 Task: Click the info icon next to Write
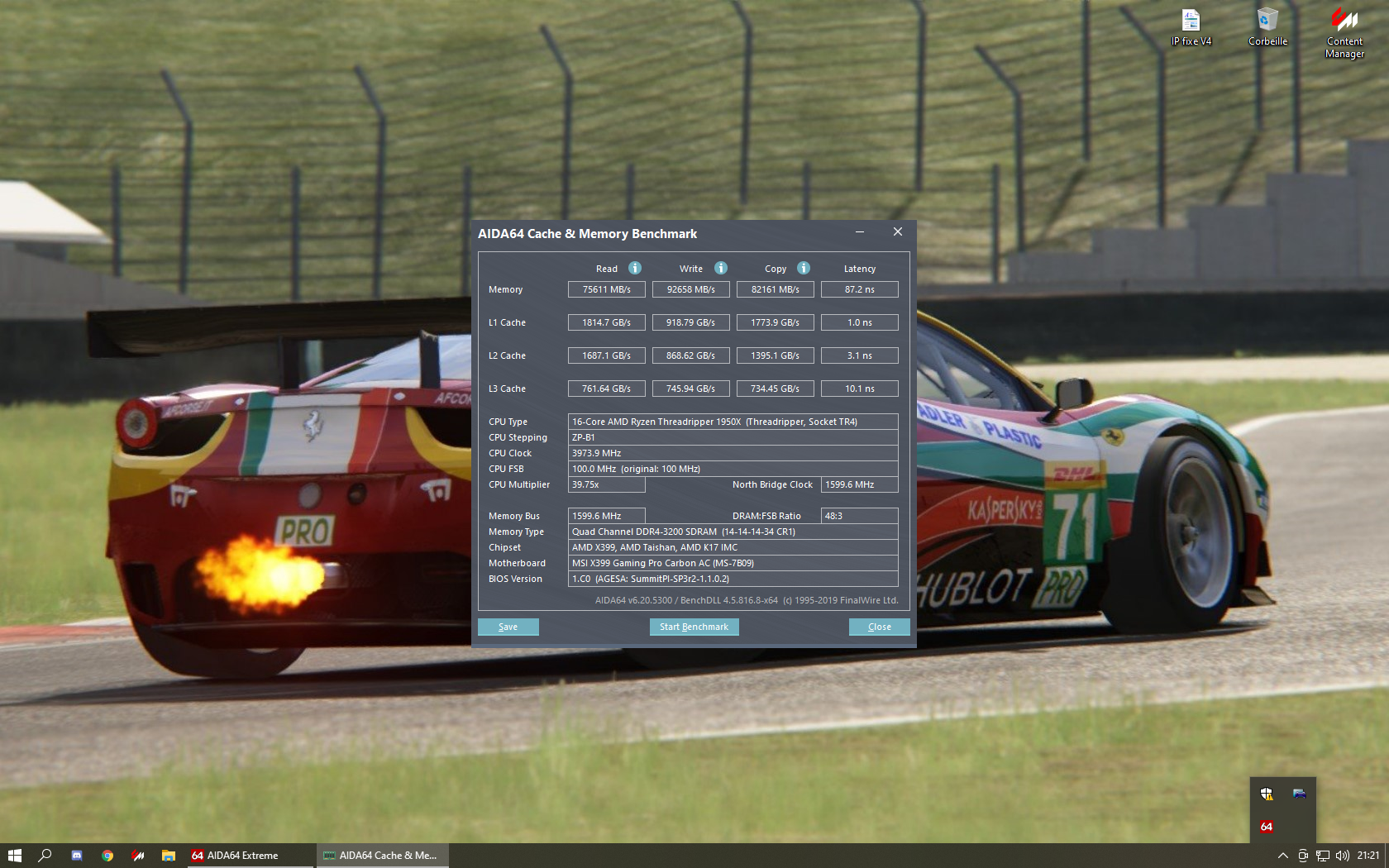pyautogui.click(x=721, y=268)
